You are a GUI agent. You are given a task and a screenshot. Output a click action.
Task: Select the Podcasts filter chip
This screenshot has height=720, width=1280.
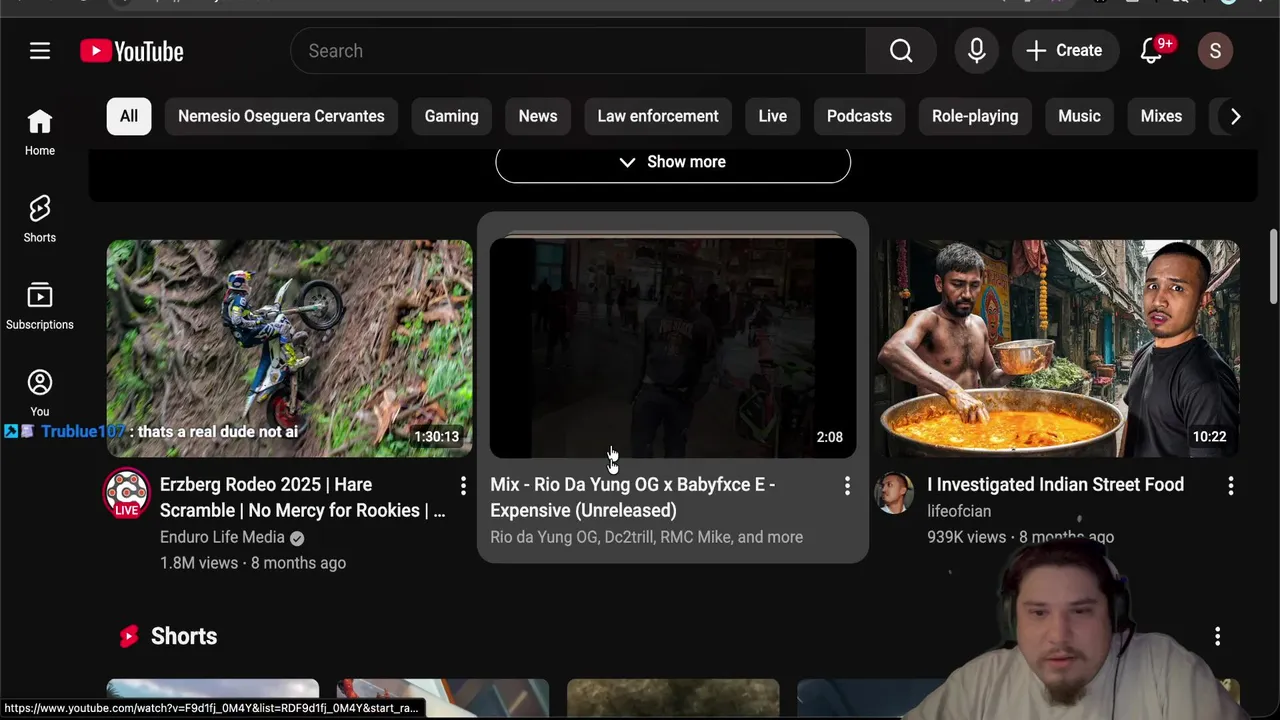[859, 116]
